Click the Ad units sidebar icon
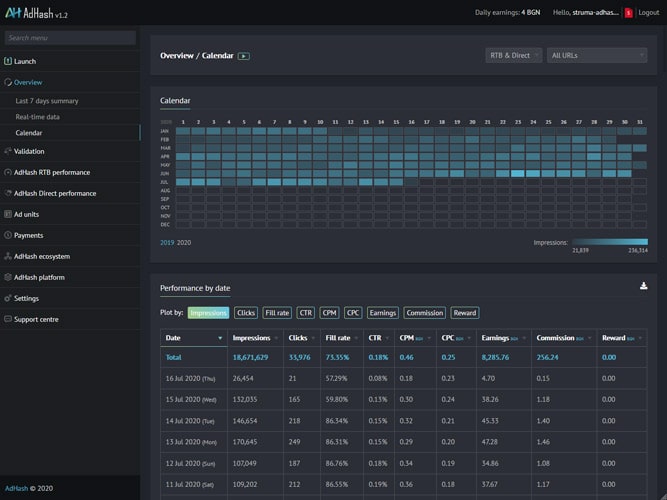Viewport: 667px width, 500px height. coord(9,214)
